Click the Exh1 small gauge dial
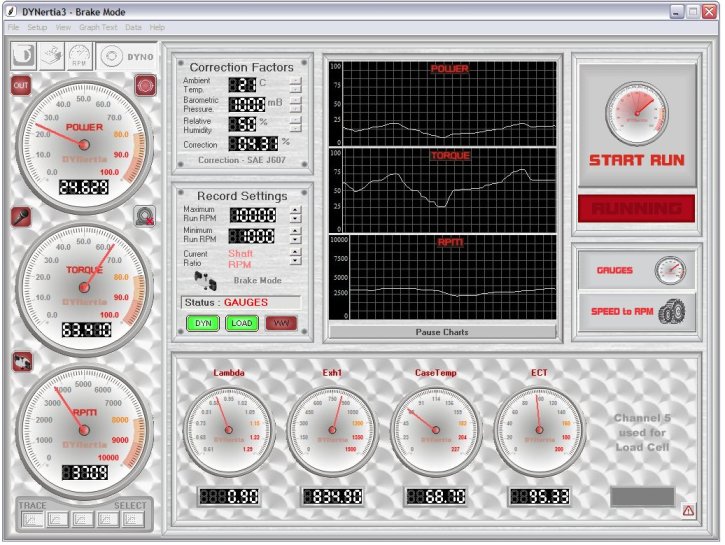 332,431
